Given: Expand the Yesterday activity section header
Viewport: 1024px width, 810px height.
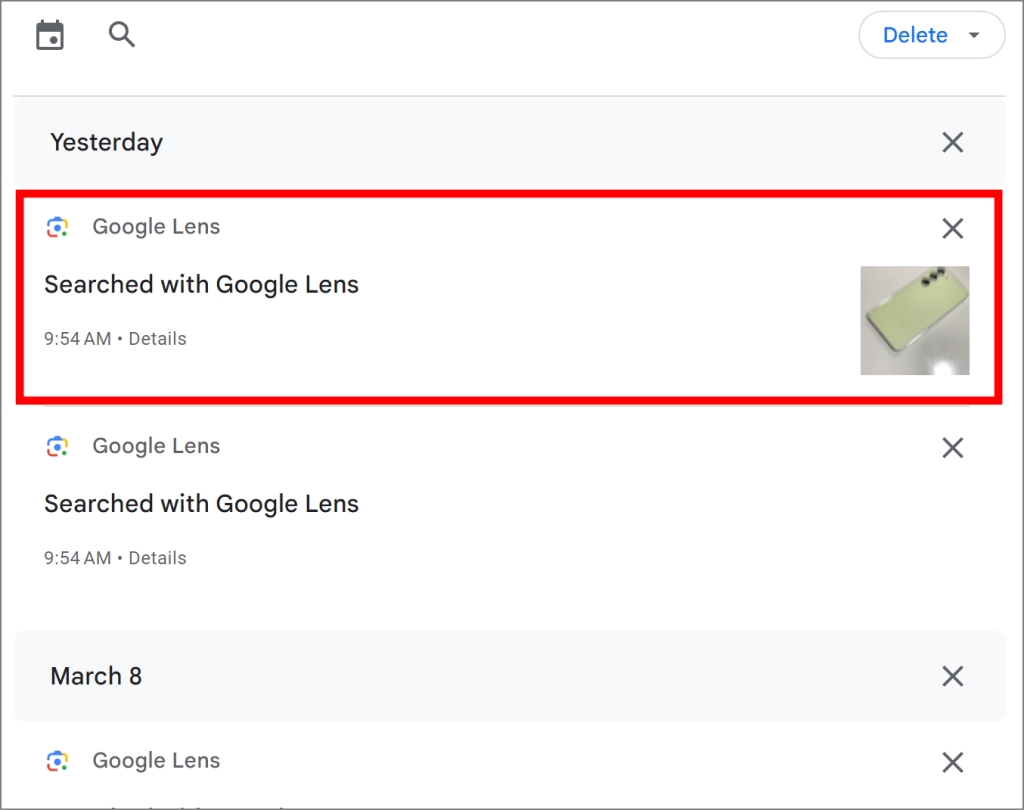Looking at the screenshot, I should pyautogui.click(x=106, y=142).
